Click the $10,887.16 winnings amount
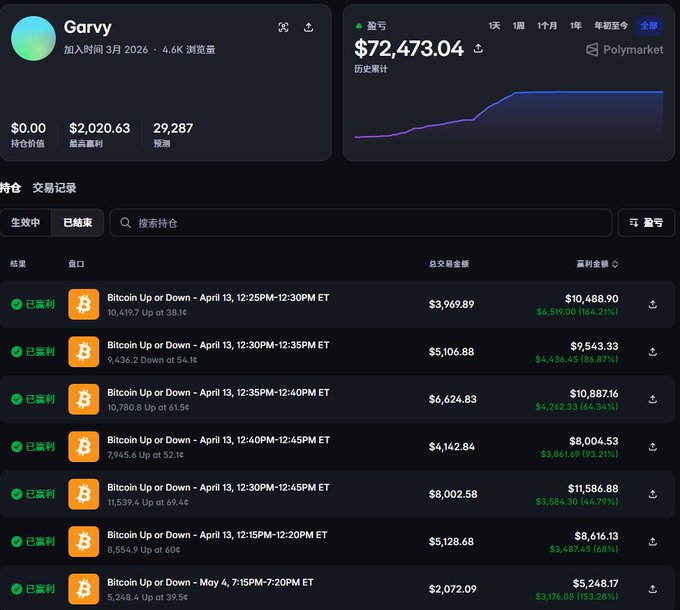 [x=594, y=394]
